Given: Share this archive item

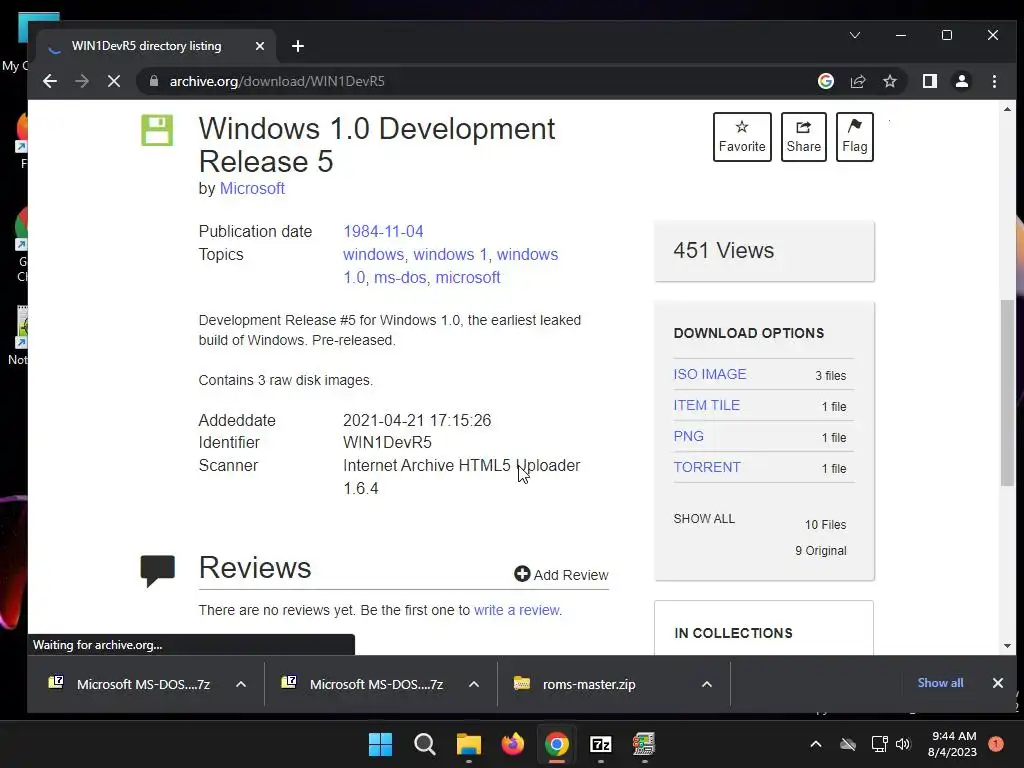Looking at the screenshot, I should pos(803,136).
